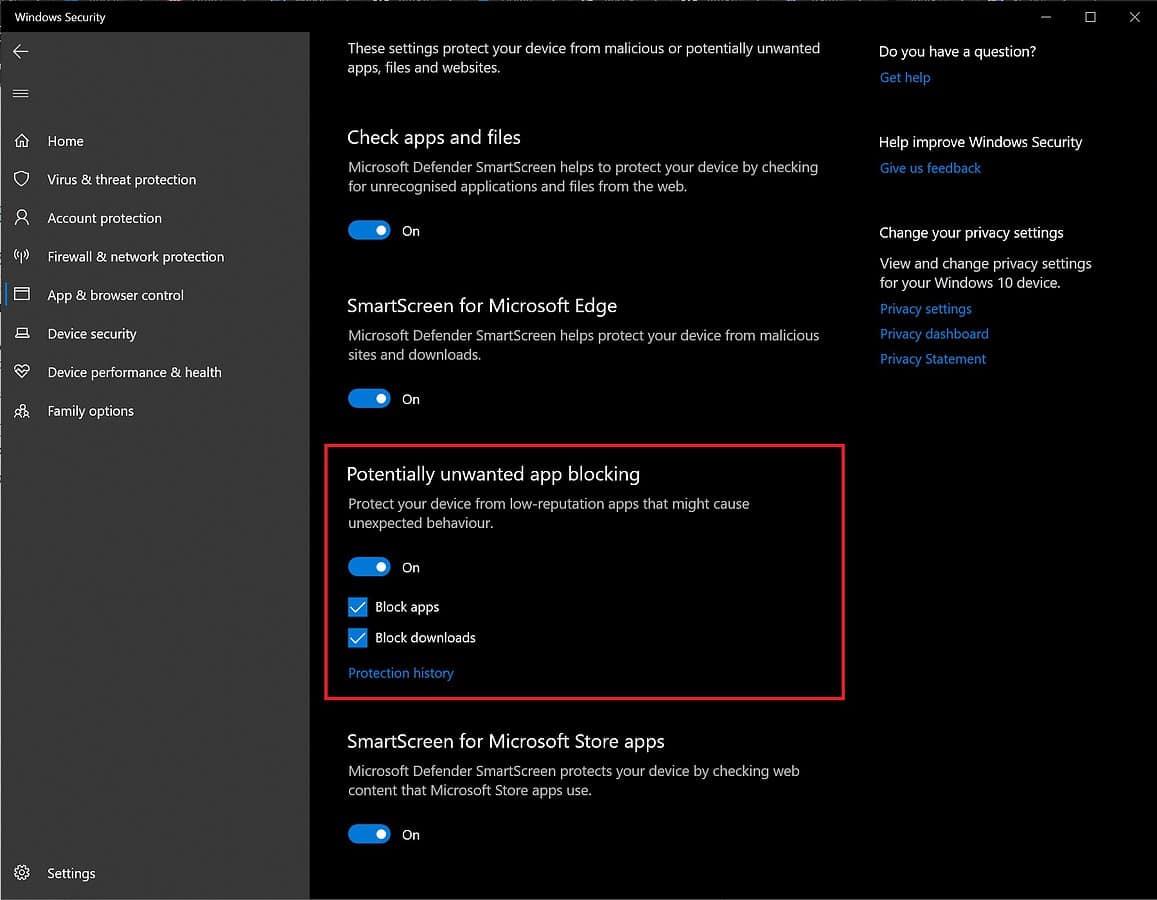Viewport: 1157px width, 900px height.
Task: Disable SmartScreen for Microsoft Edge toggle
Action: point(369,399)
